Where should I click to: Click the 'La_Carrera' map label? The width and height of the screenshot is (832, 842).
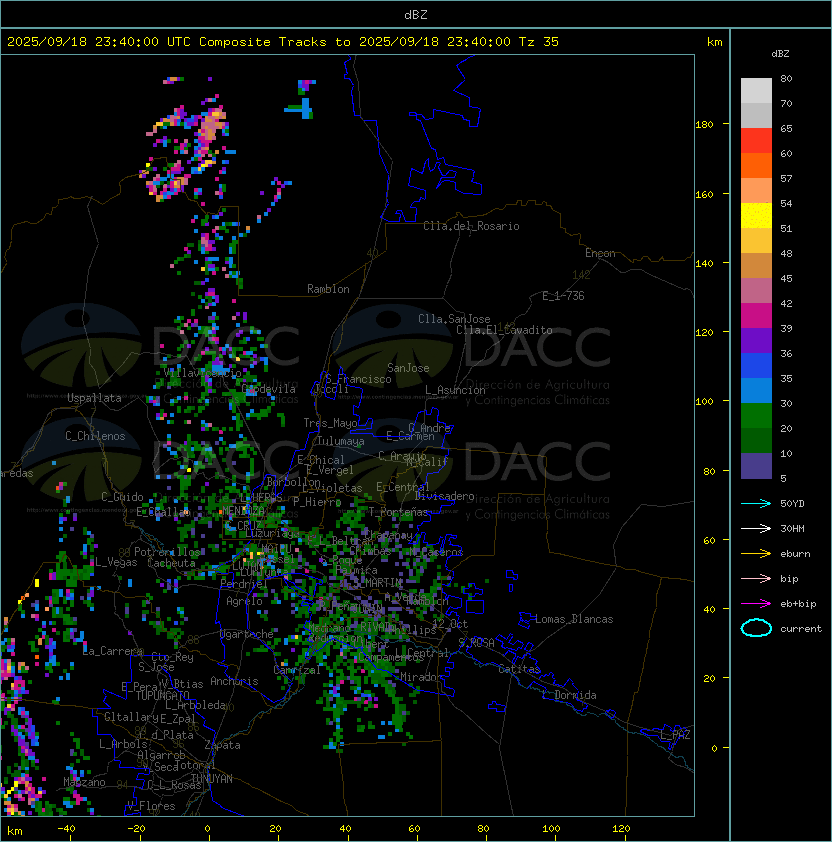(x=113, y=651)
